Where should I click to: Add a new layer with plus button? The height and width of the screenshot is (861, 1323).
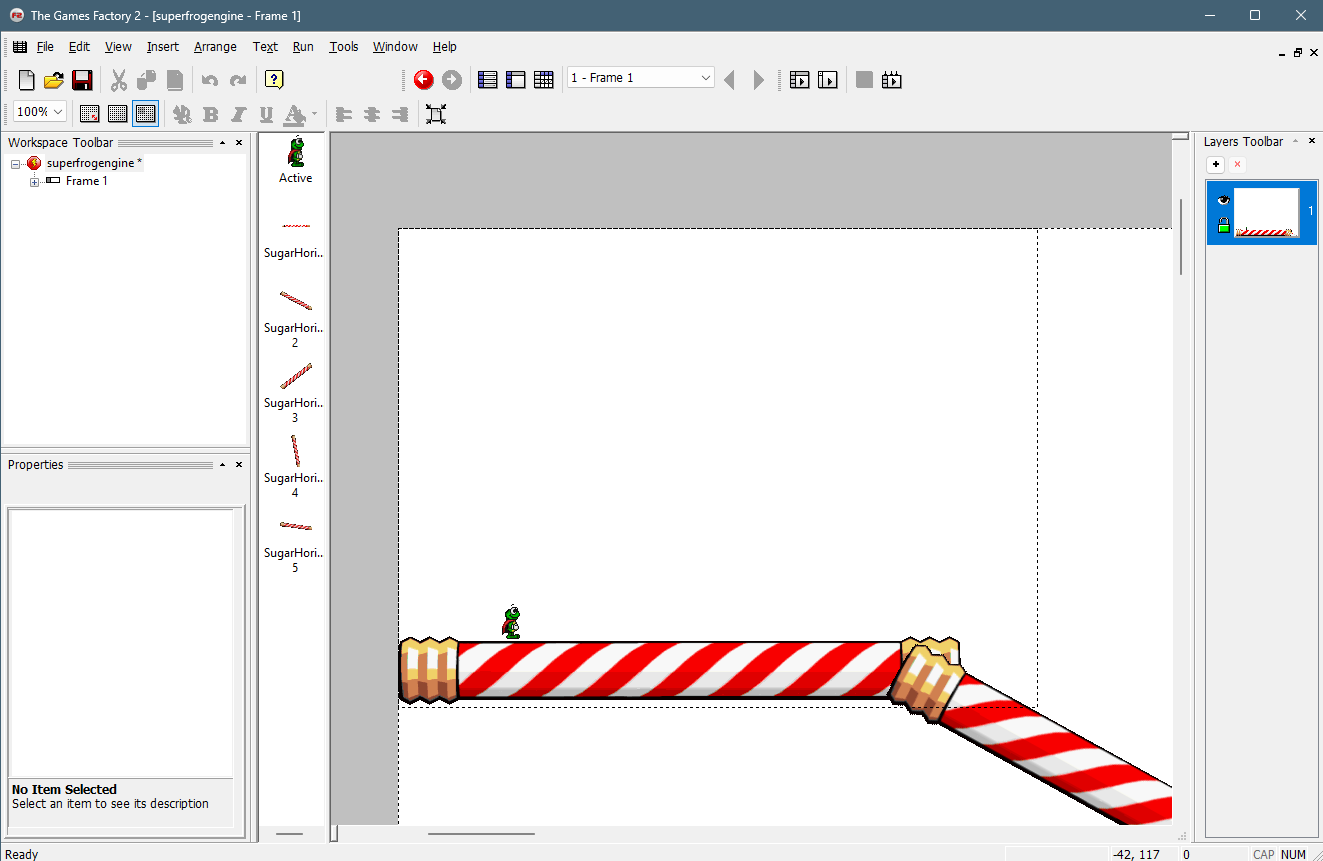click(x=1216, y=164)
